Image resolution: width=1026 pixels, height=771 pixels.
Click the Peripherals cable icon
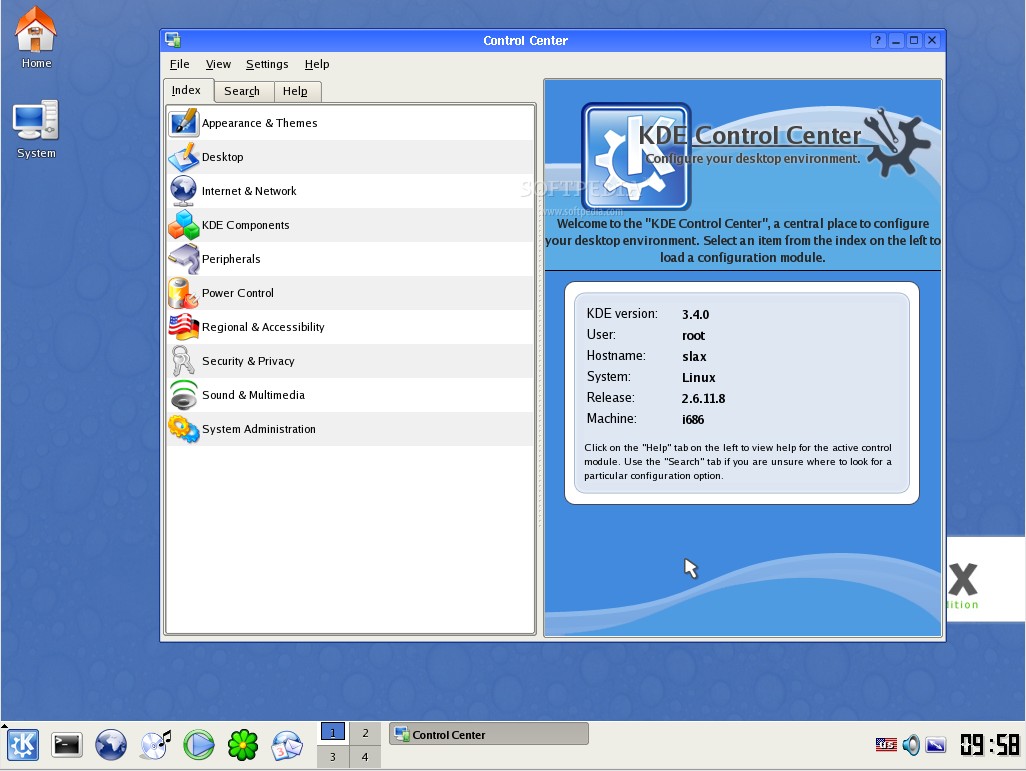(183, 259)
